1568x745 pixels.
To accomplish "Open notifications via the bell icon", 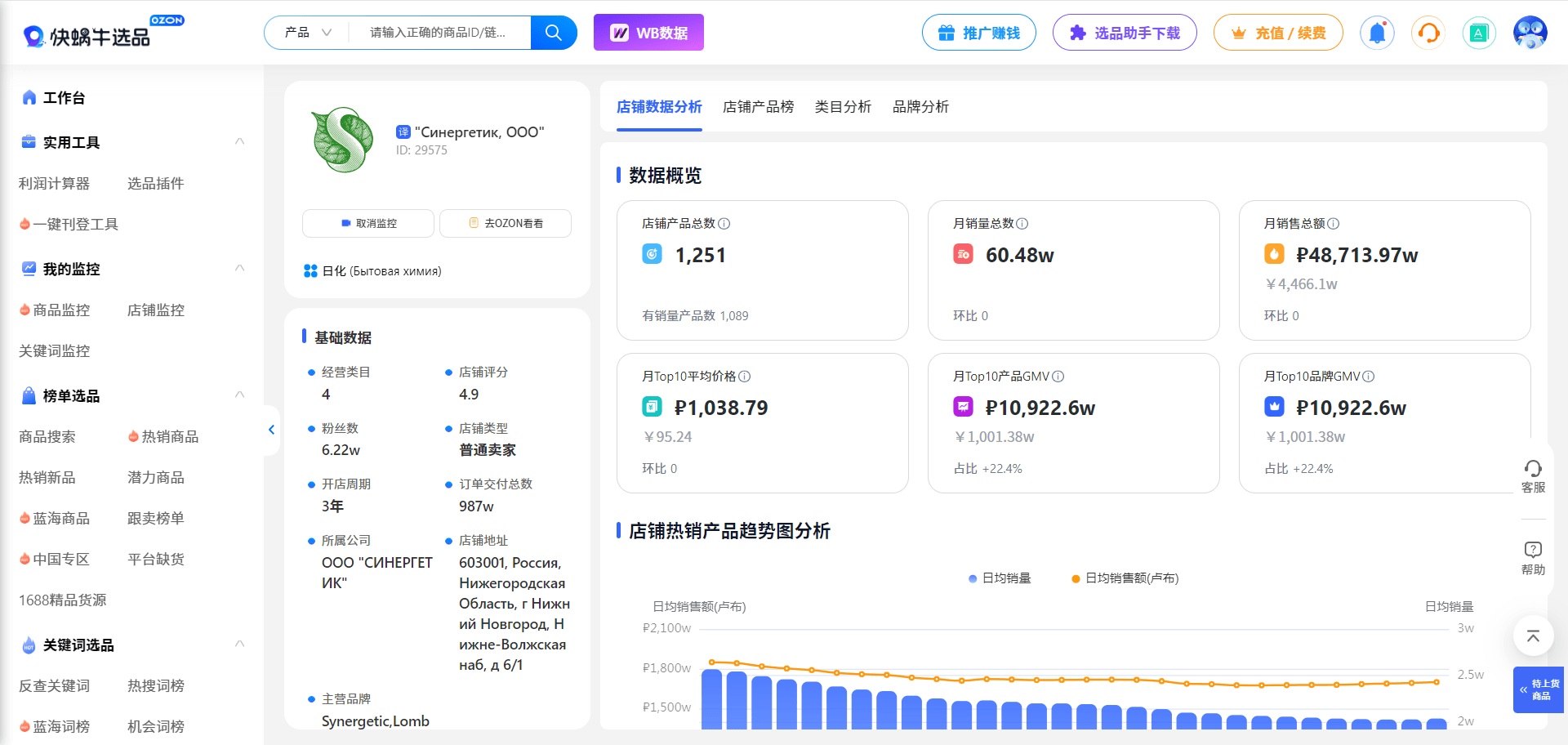I will pos(1377,33).
